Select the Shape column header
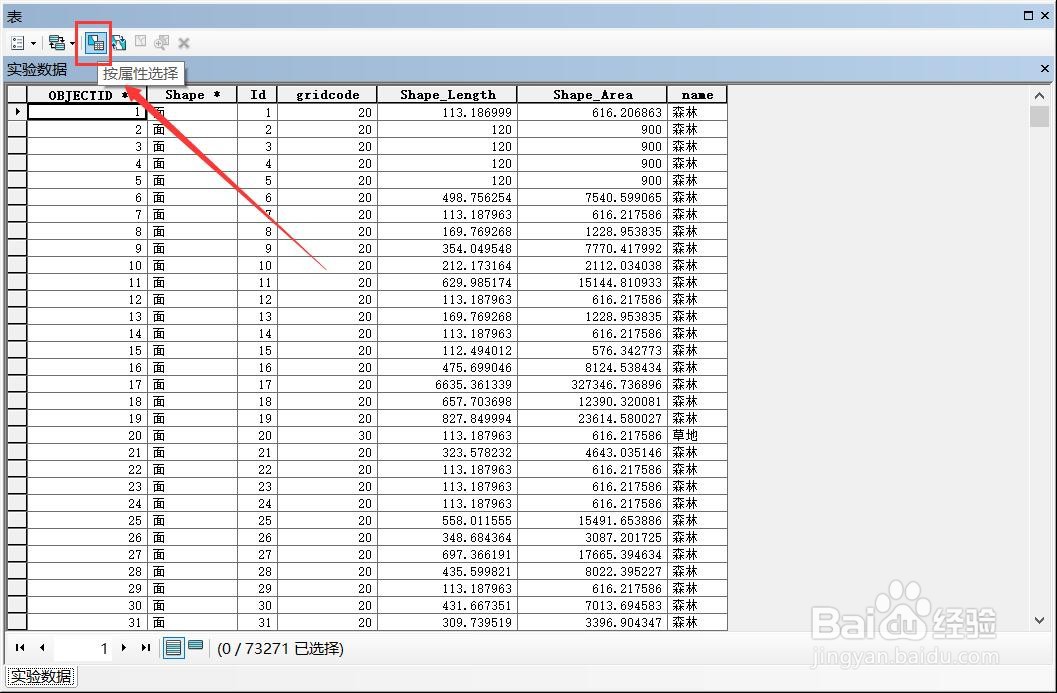Viewport: 1057px width, 693px height. coord(192,94)
